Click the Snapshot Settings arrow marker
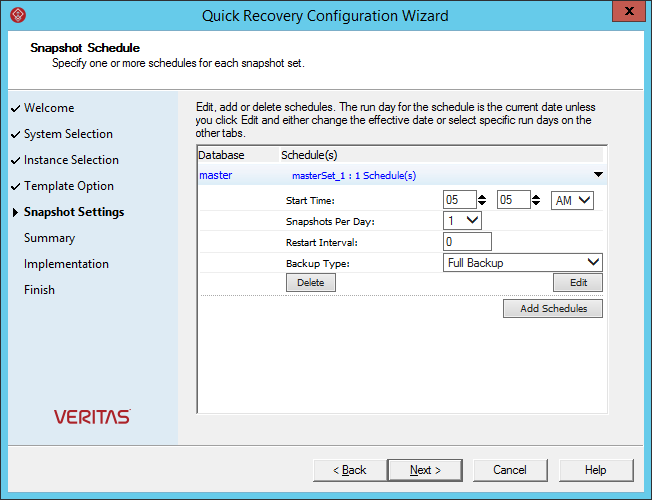 click(15, 213)
